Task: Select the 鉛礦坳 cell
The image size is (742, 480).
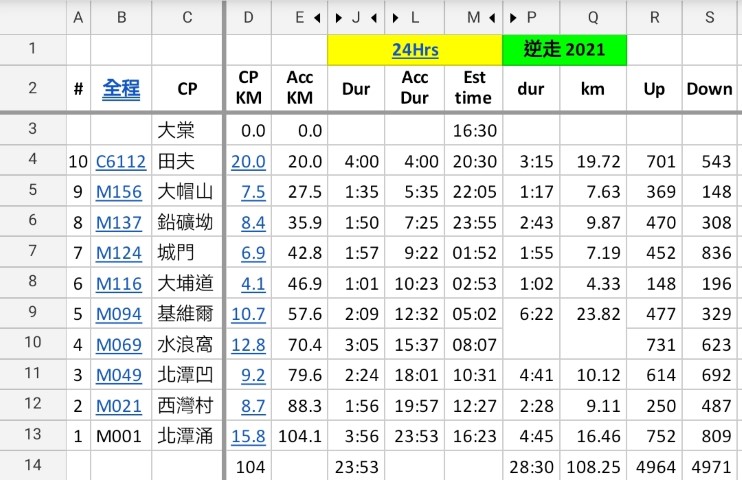Action: (x=187, y=222)
